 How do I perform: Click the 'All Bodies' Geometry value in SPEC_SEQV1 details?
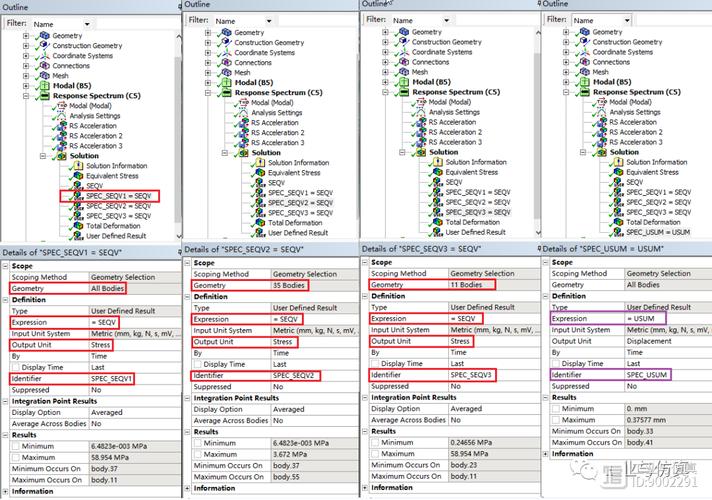click(x=107, y=288)
